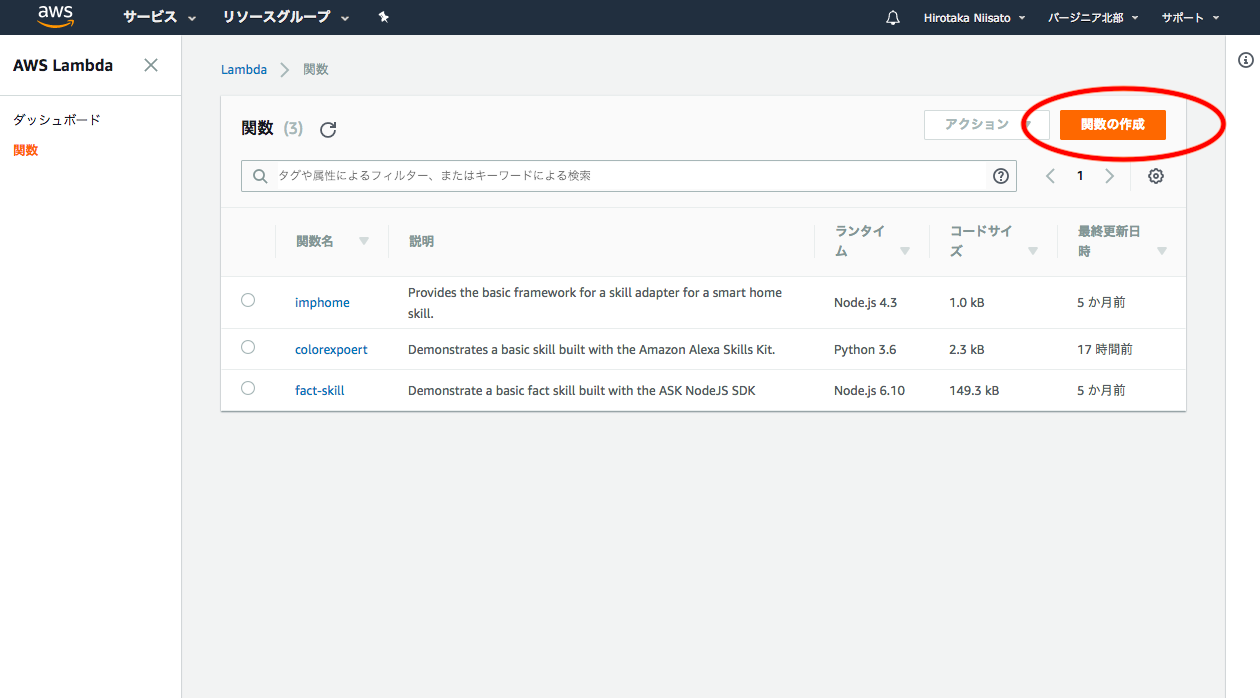Viewport: 1260px width, 698px height.
Task: Select the imphome function radio button
Action: (248, 300)
